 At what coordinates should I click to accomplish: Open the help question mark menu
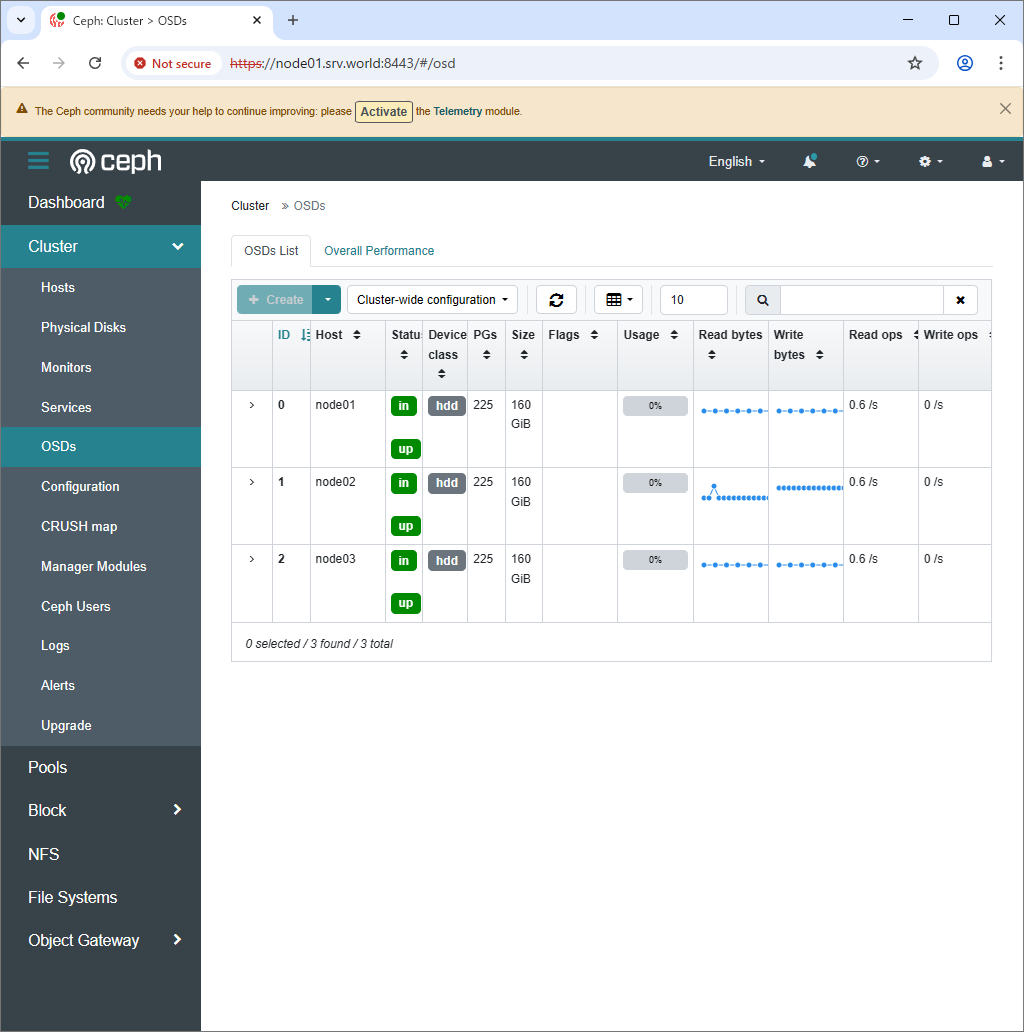click(867, 161)
